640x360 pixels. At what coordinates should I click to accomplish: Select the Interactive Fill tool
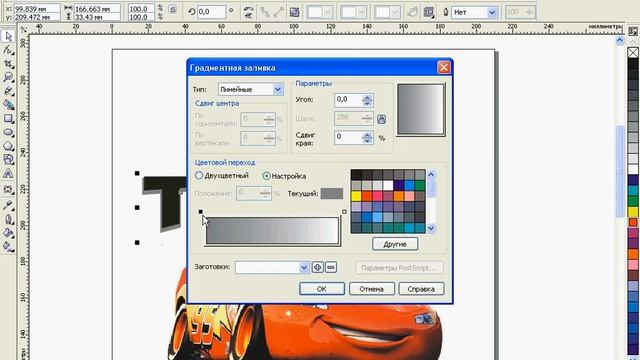coord(8,246)
